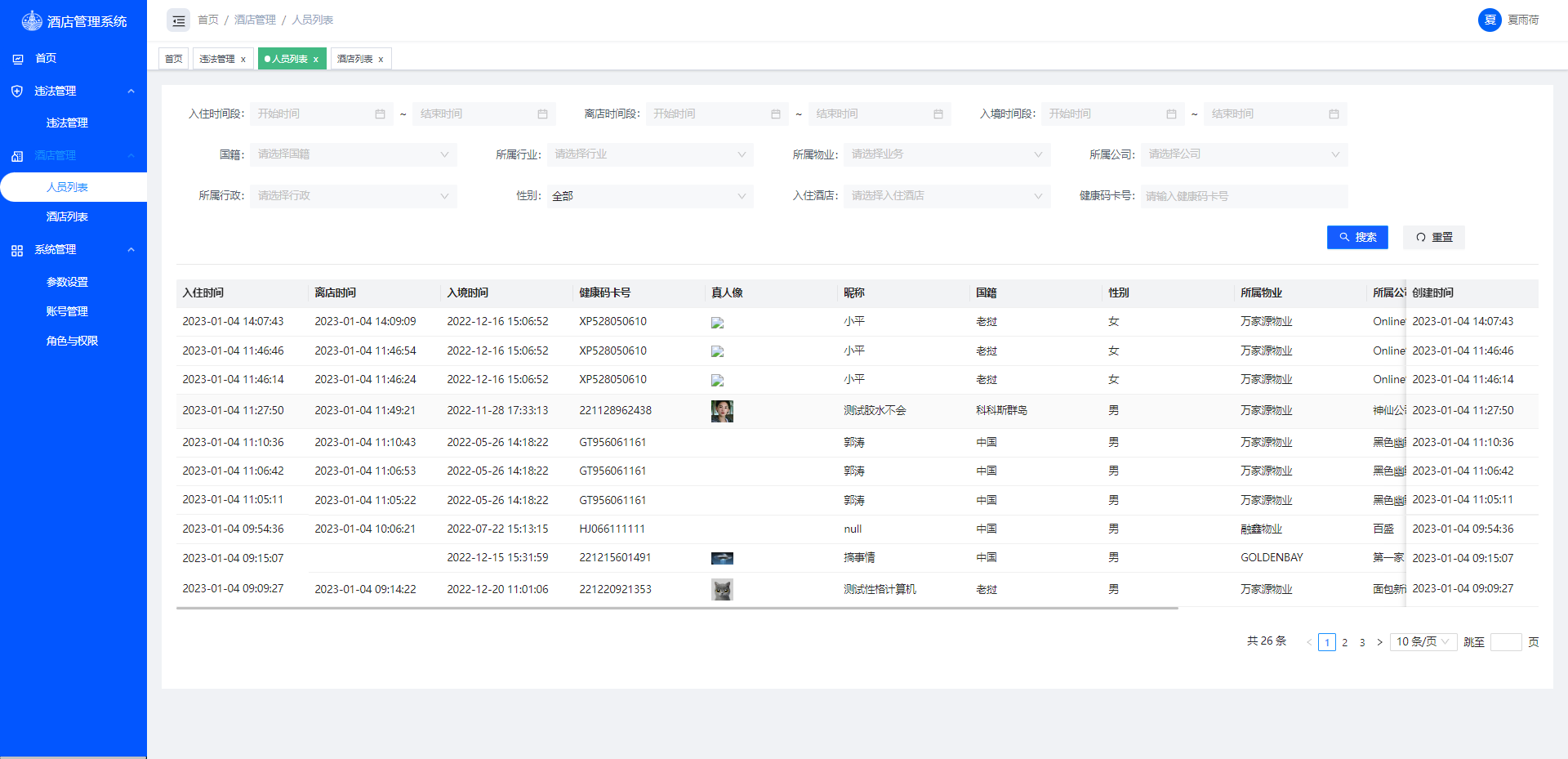Close the 违法管理 tab with x
Screen dimensions: 1568x759
[243, 60]
